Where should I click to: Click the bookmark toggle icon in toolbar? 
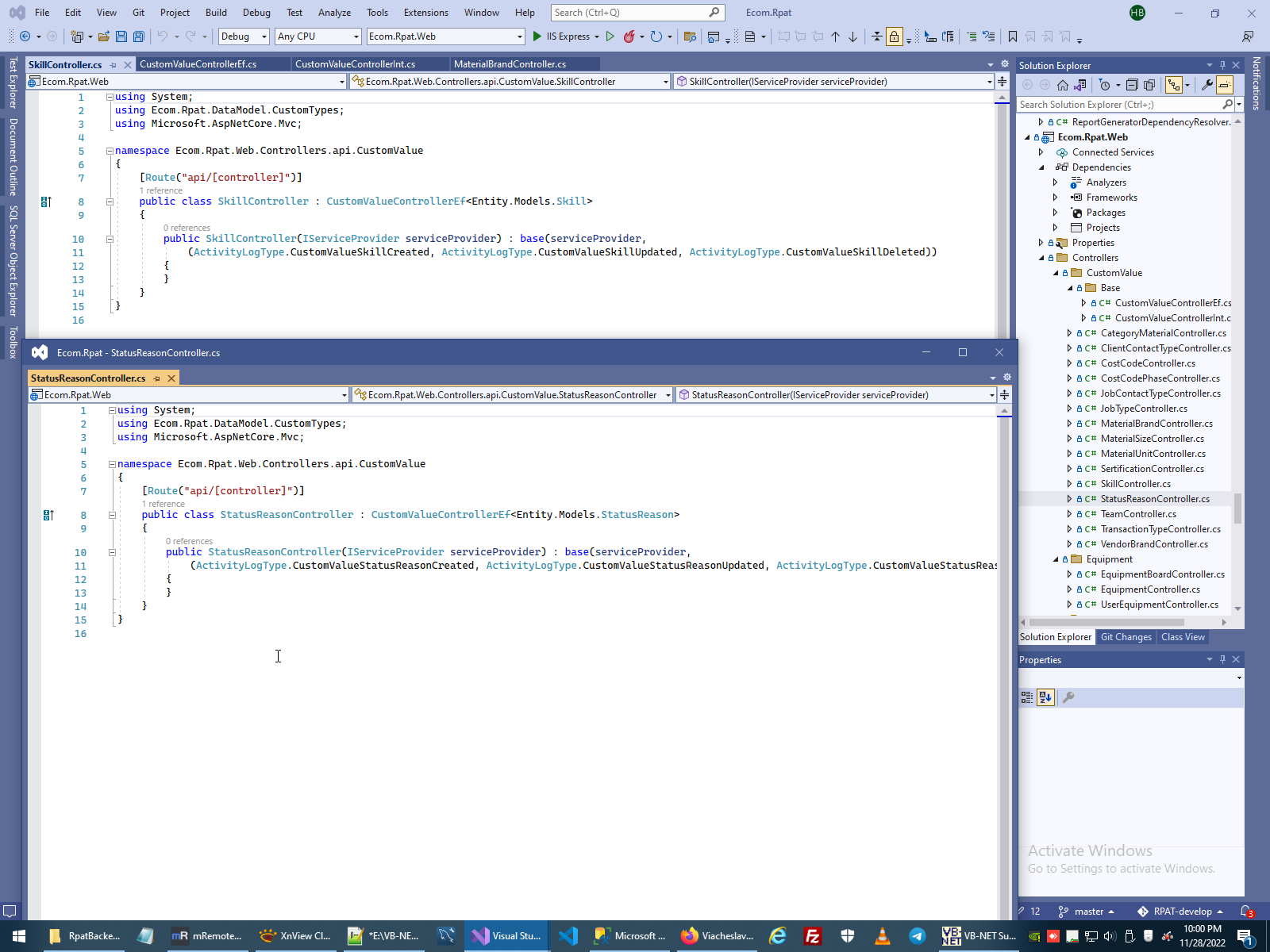click(x=1012, y=36)
